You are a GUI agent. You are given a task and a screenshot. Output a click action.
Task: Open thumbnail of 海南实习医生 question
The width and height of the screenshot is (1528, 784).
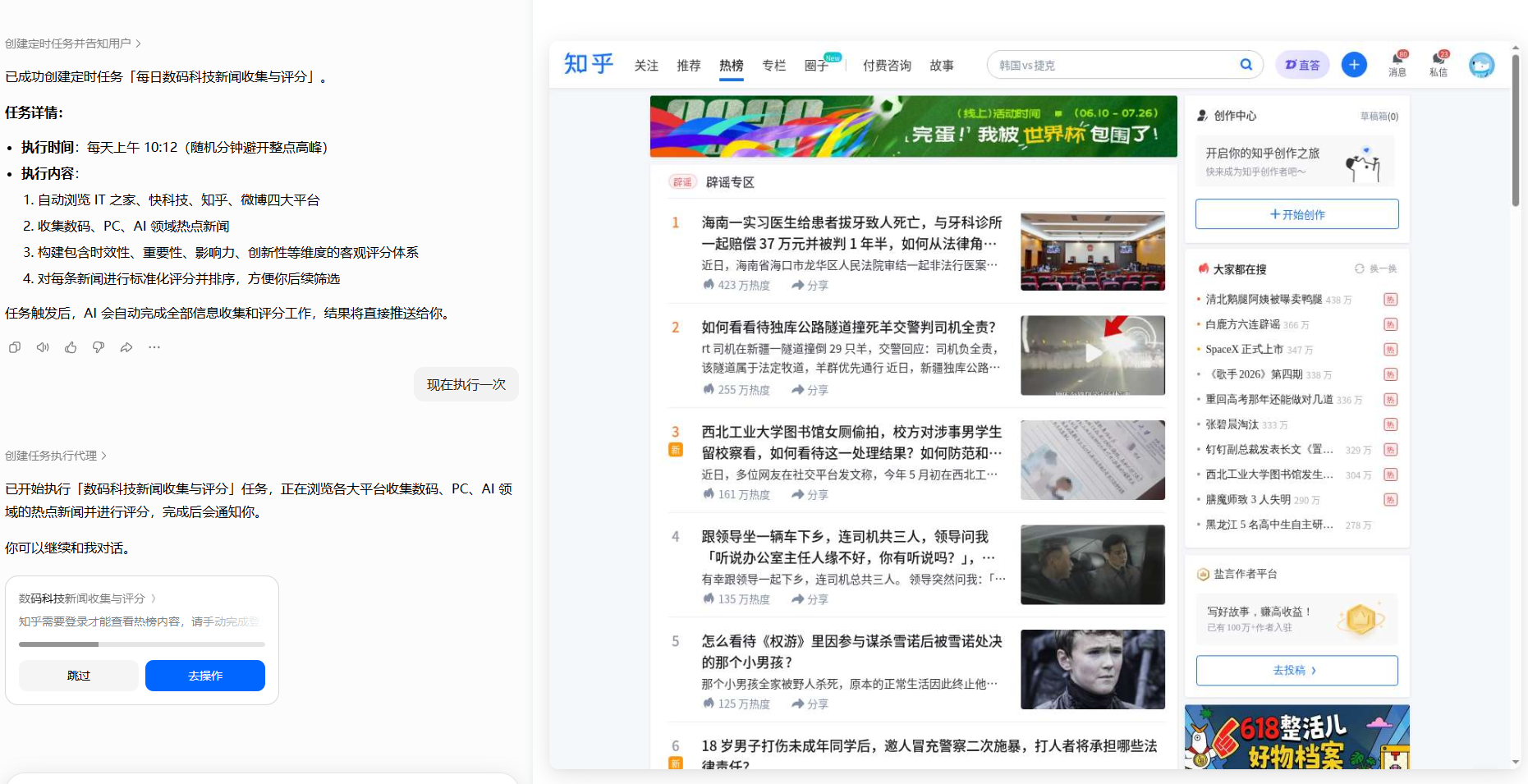click(x=1093, y=251)
